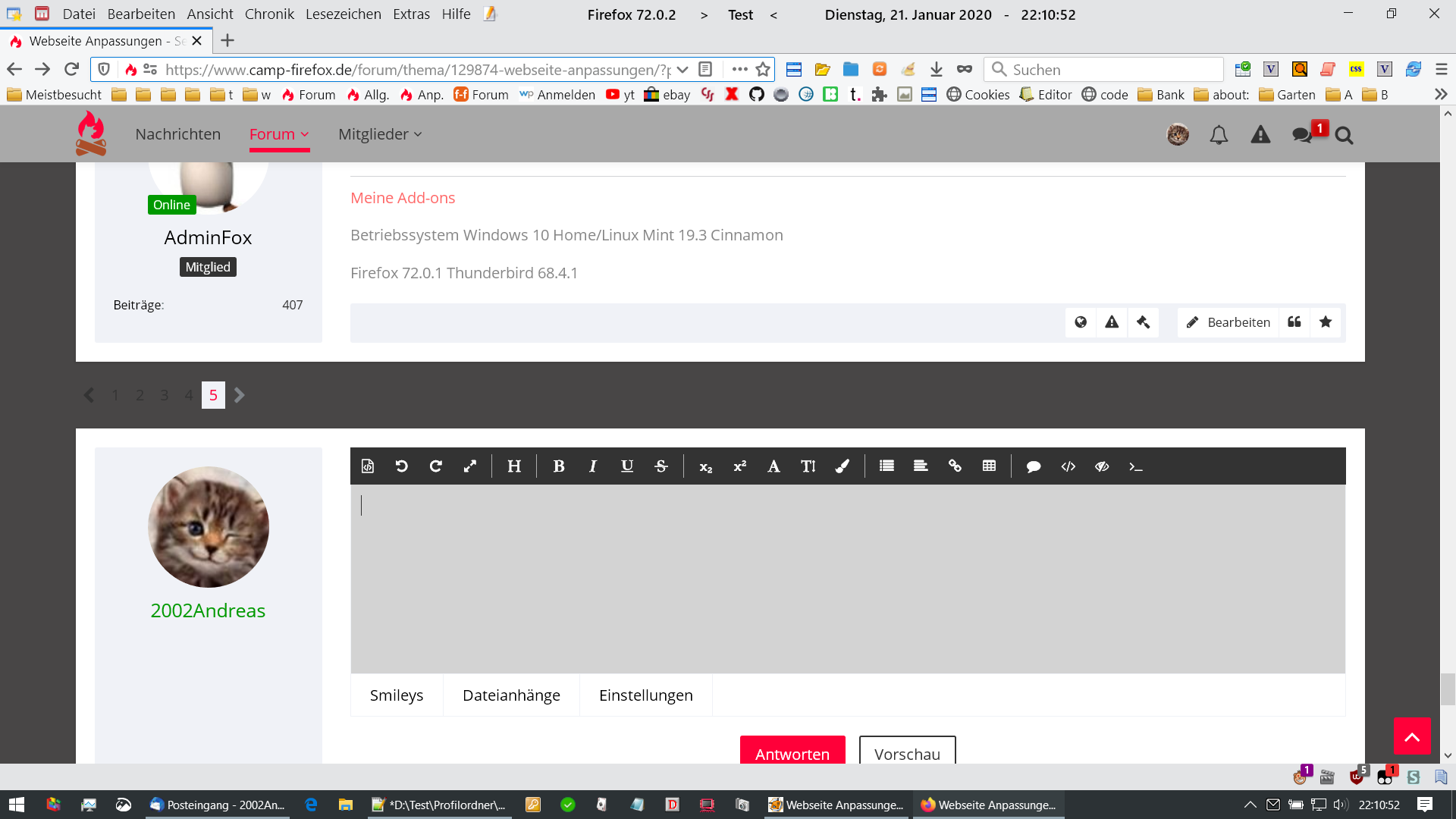Insert a quote block
Image resolution: width=1456 pixels, height=819 pixels.
1033,466
